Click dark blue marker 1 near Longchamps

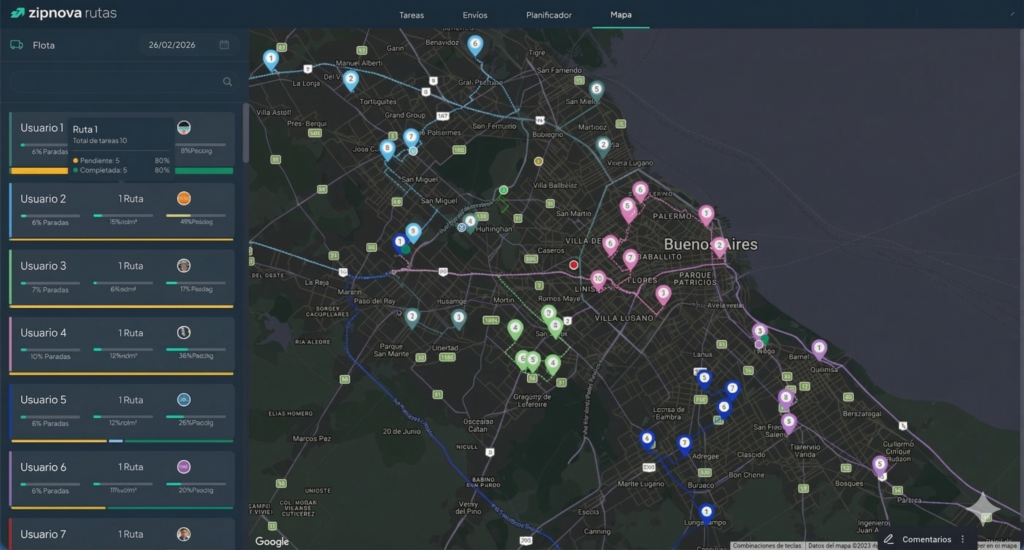(706, 513)
